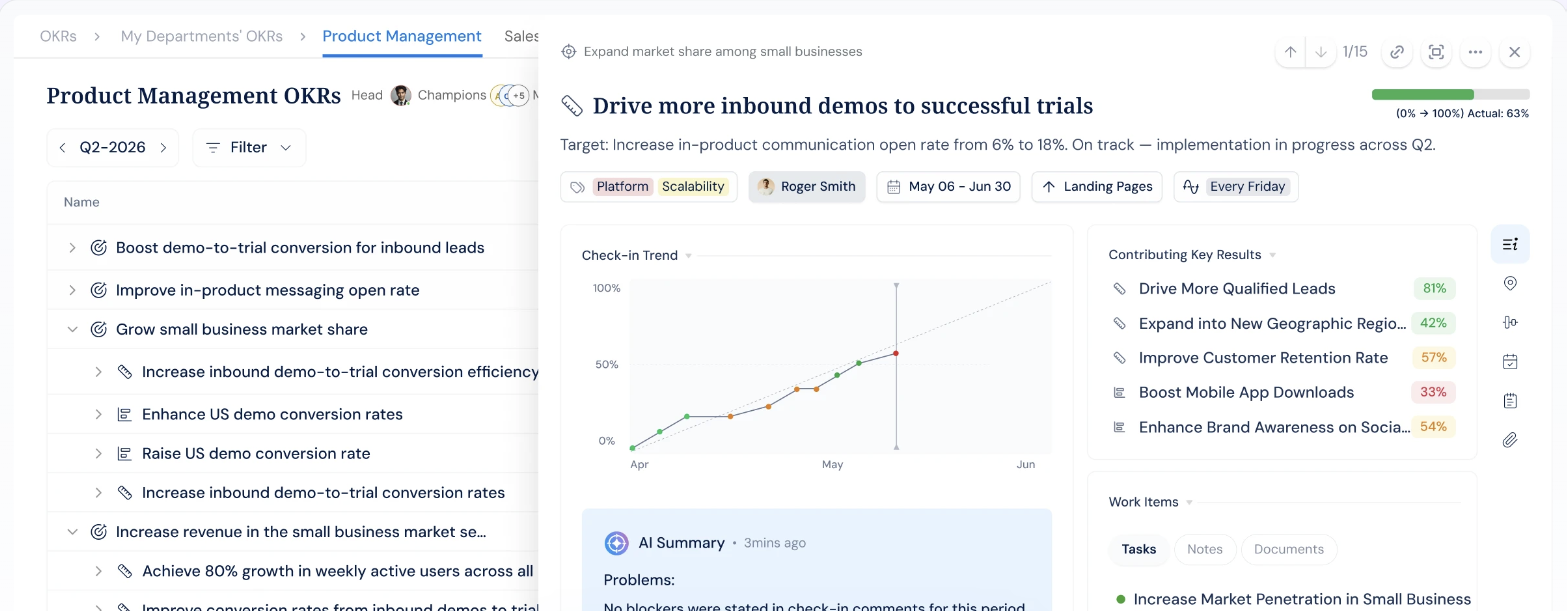Go to previous quarter with left arrow
The width and height of the screenshot is (1567, 611).
62,147
